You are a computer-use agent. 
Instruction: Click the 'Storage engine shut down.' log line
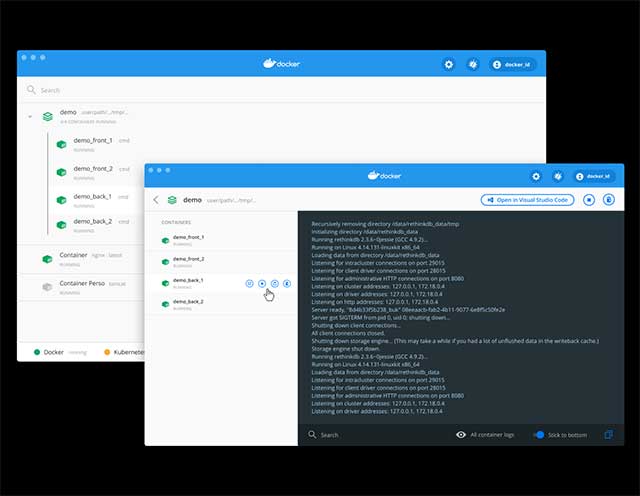[x=345, y=349]
